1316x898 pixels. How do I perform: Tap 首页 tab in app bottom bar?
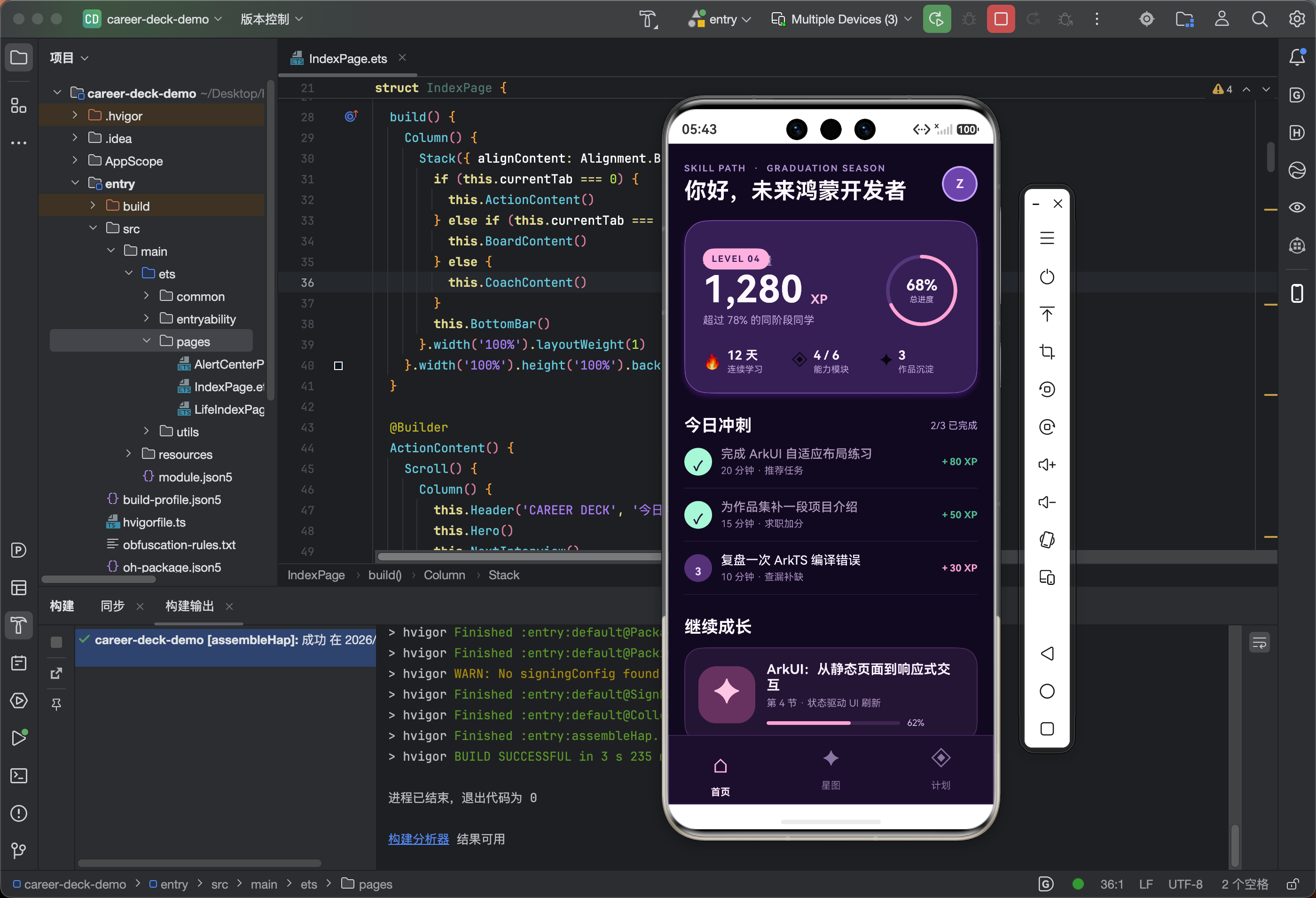721,776
